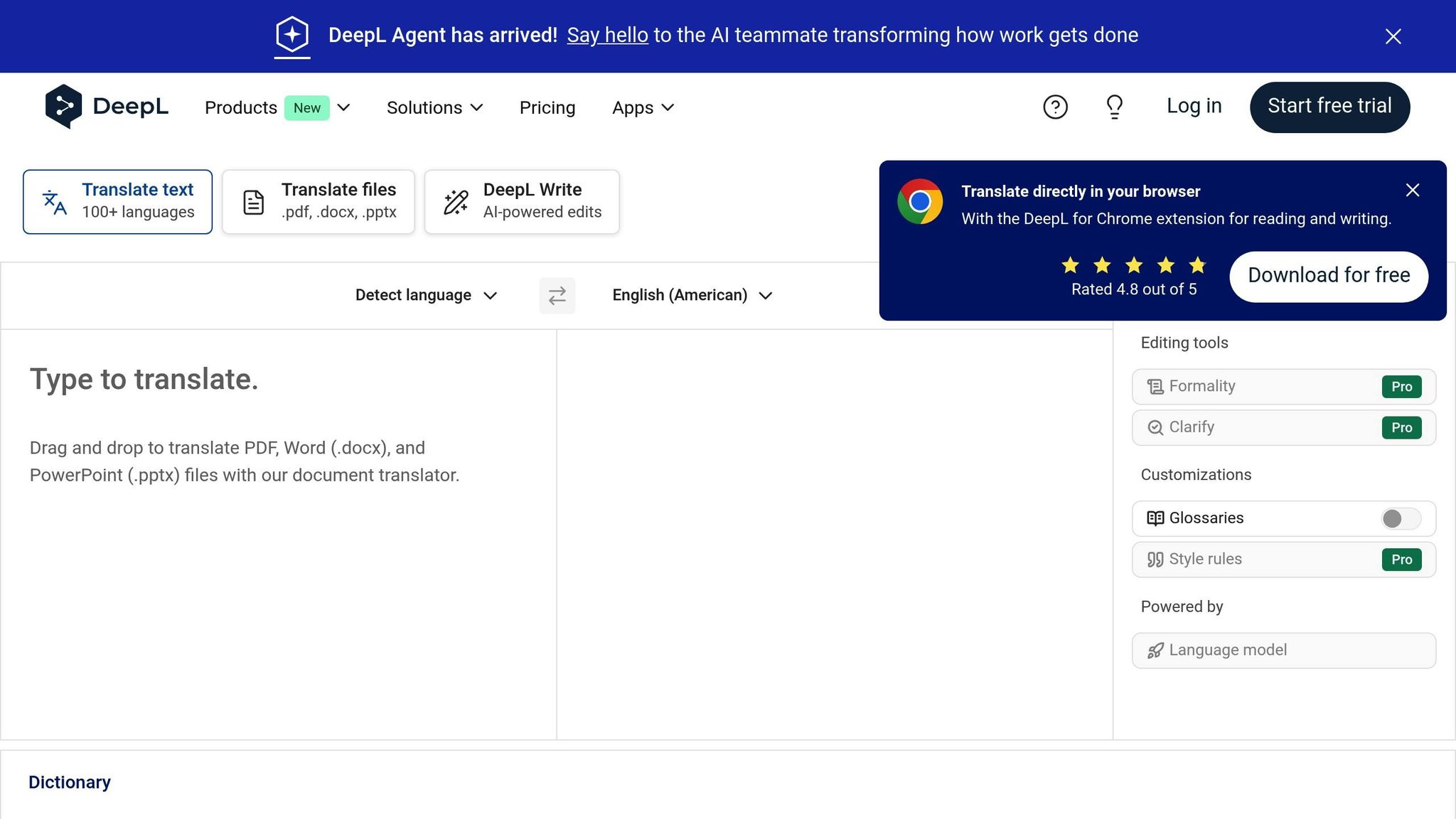The height and width of the screenshot is (819, 1456).
Task: Close the Chrome extension popup
Action: tap(1412, 191)
